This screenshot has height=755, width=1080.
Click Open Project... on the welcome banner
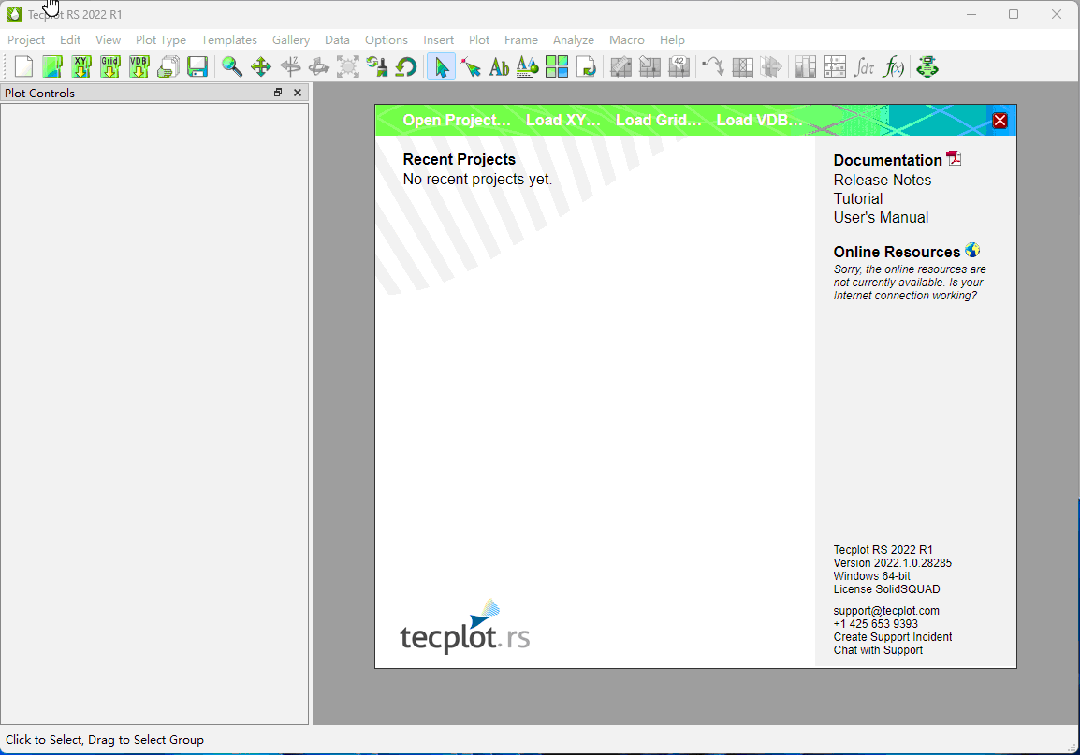457,120
